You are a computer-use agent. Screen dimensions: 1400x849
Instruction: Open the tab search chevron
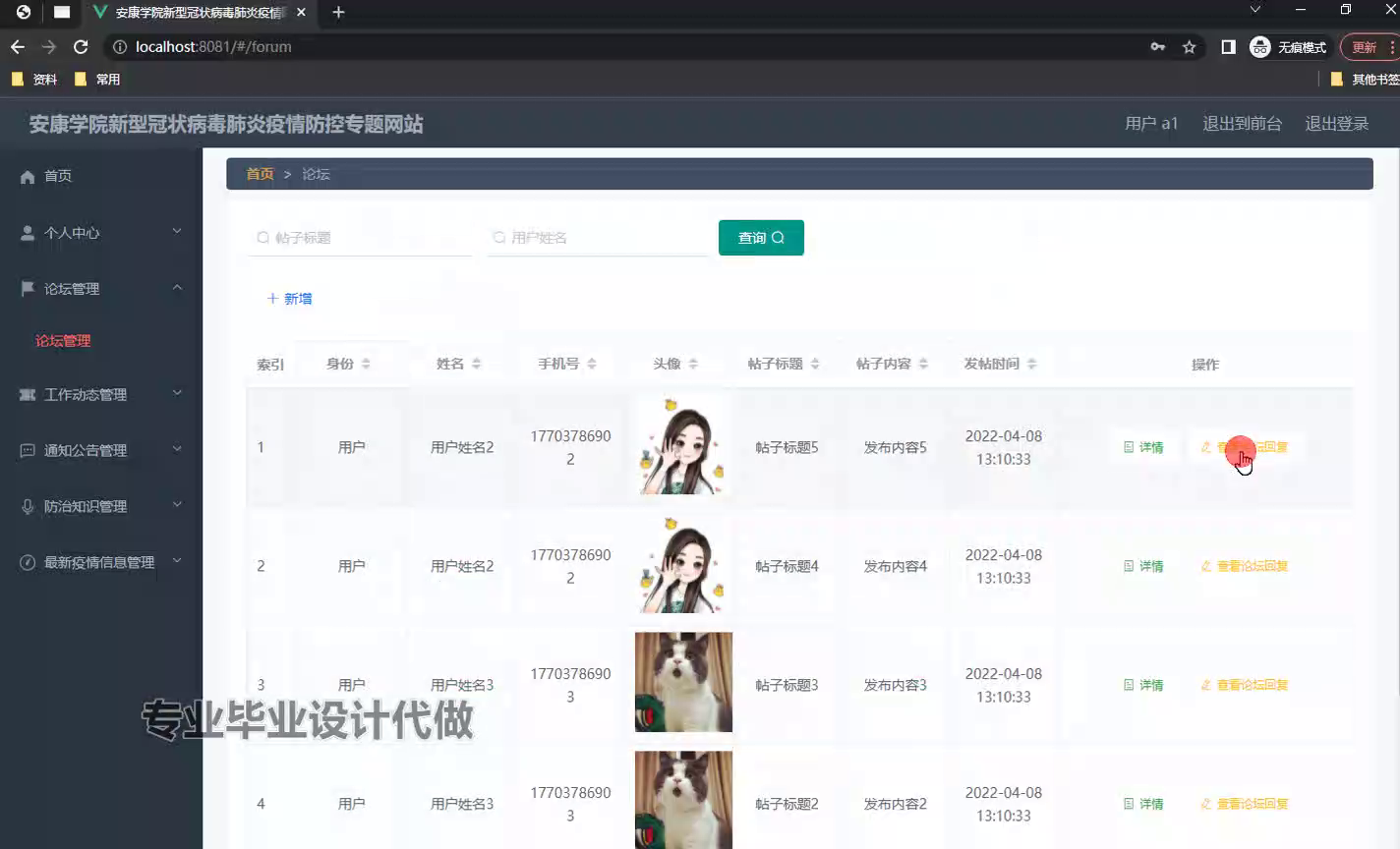[1254, 10]
